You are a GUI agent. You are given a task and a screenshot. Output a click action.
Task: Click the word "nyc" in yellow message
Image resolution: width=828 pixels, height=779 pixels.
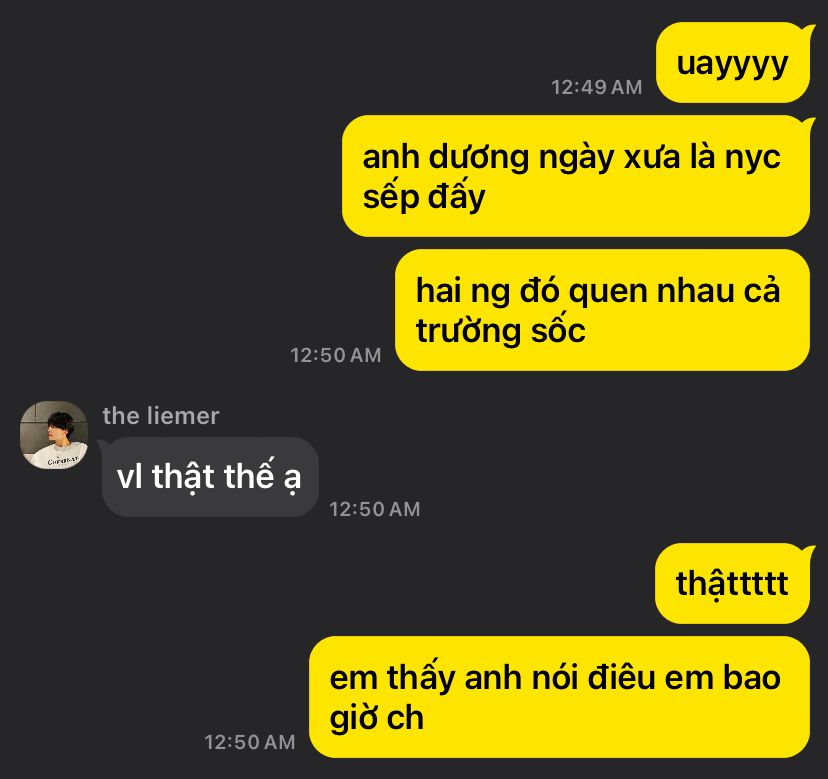point(752,158)
